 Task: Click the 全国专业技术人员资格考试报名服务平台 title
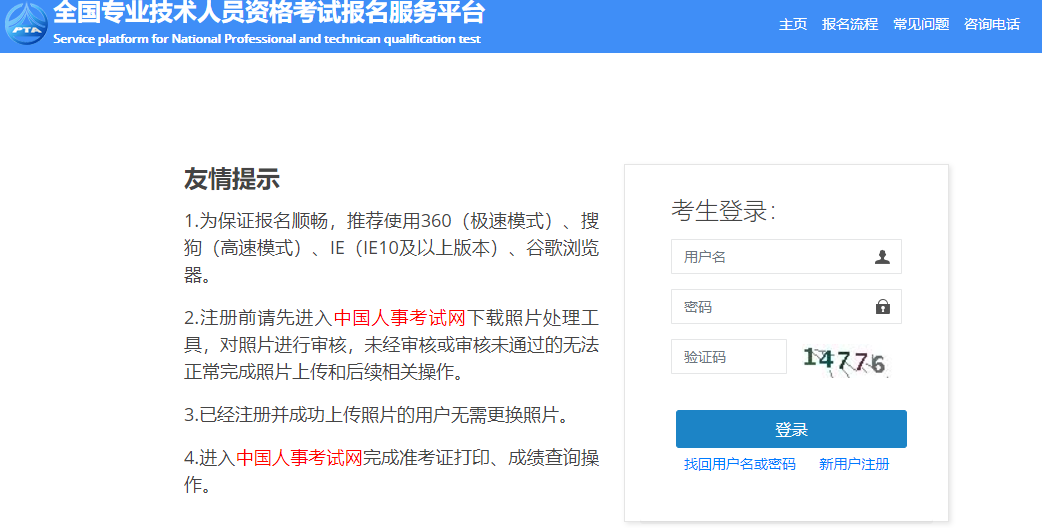269,14
